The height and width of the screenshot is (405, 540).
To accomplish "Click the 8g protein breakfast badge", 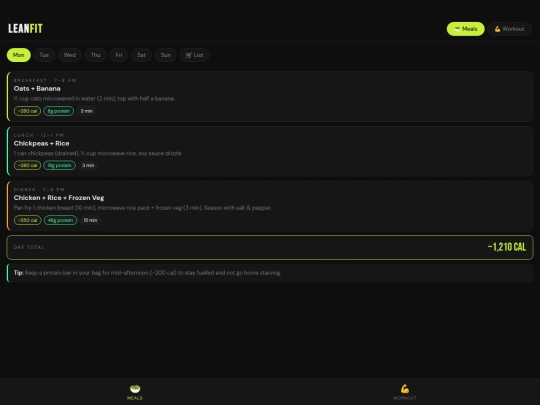I will pos(59,111).
